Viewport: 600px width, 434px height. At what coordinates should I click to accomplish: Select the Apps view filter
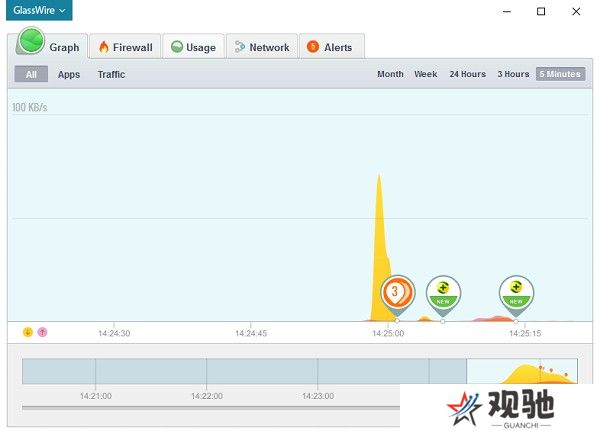point(69,74)
